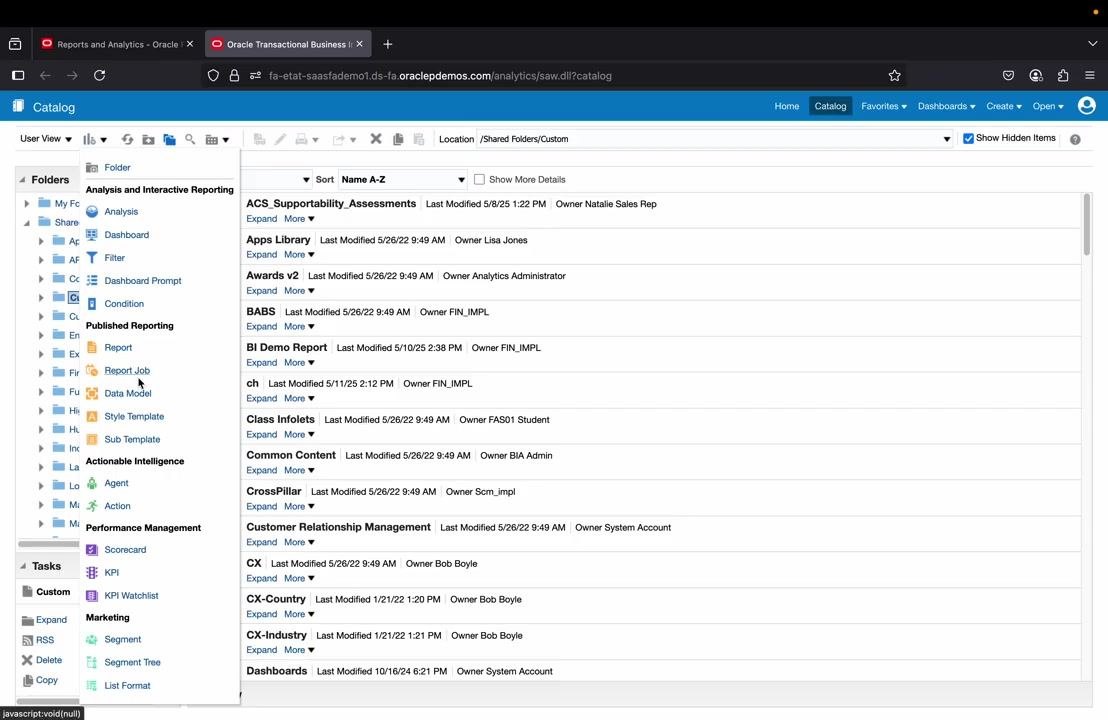Screen dimensions: 1108x720
Task: Click the Delete X toolbar icon
Action: (376, 139)
